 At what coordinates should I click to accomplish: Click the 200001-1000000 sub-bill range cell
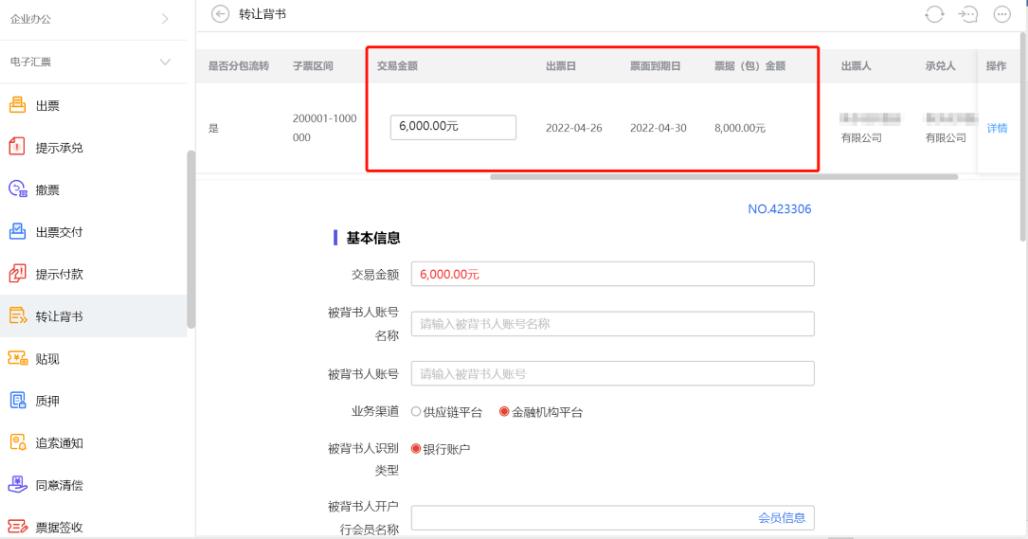click(x=325, y=128)
